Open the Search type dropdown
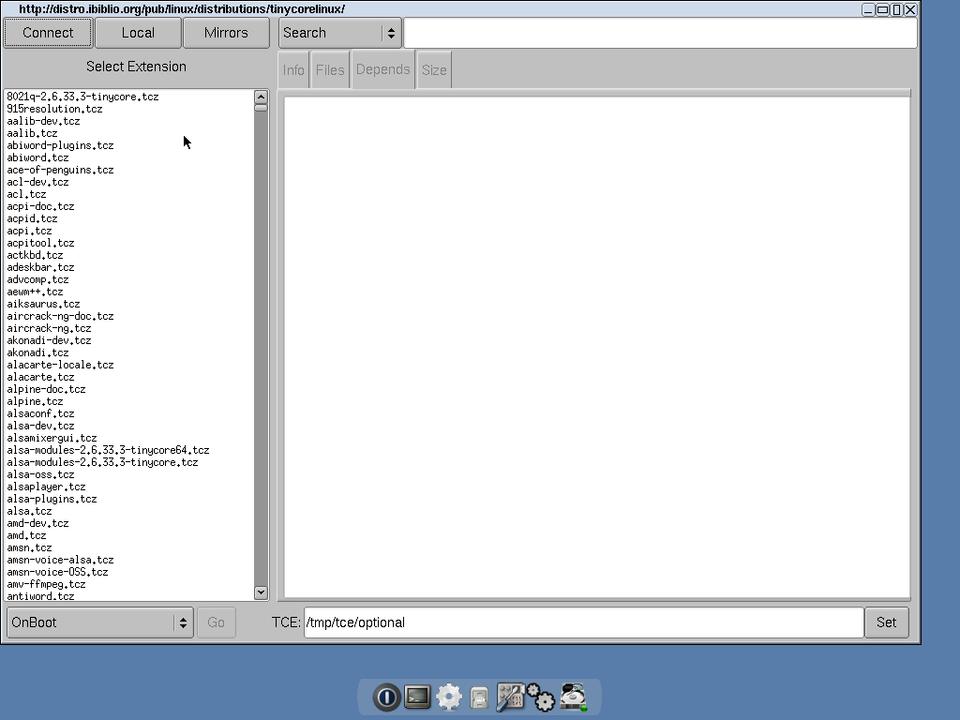The height and width of the screenshot is (720, 960). [x=340, y=33]
